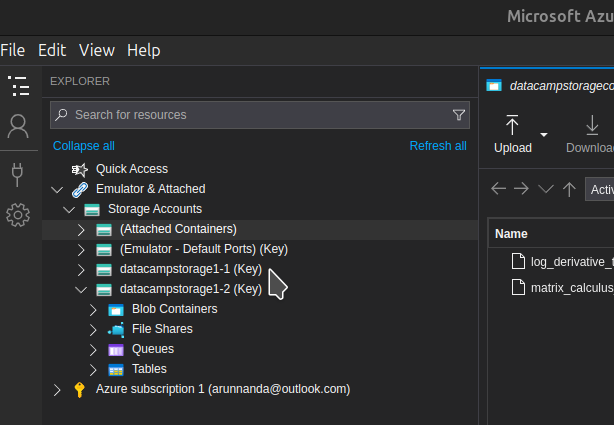Open the navigation history down chevron
Viewport: 614px width, 425px height.
tap(545, 189)
